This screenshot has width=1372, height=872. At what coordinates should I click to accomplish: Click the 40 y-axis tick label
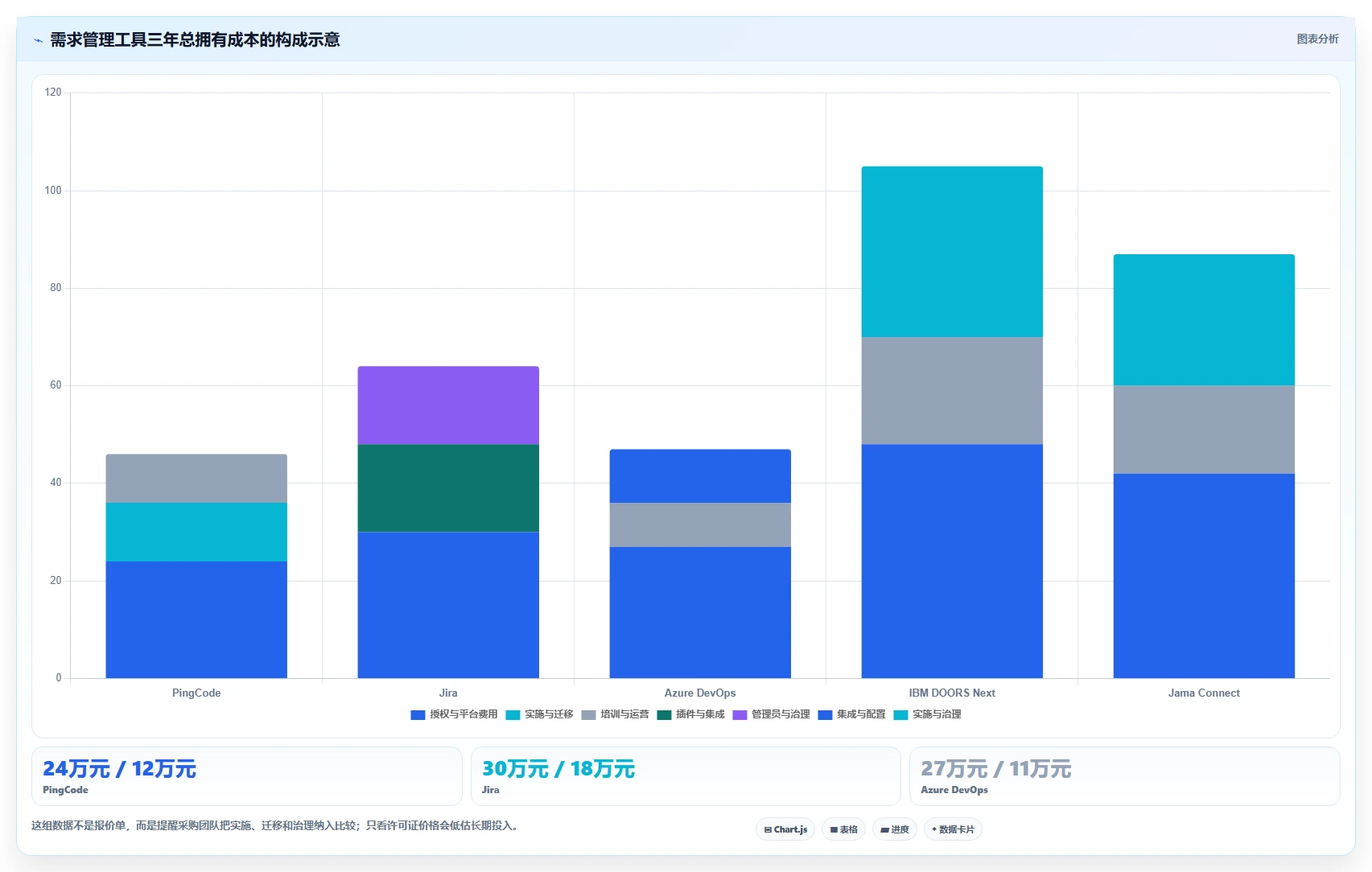(x=56, y=483)
